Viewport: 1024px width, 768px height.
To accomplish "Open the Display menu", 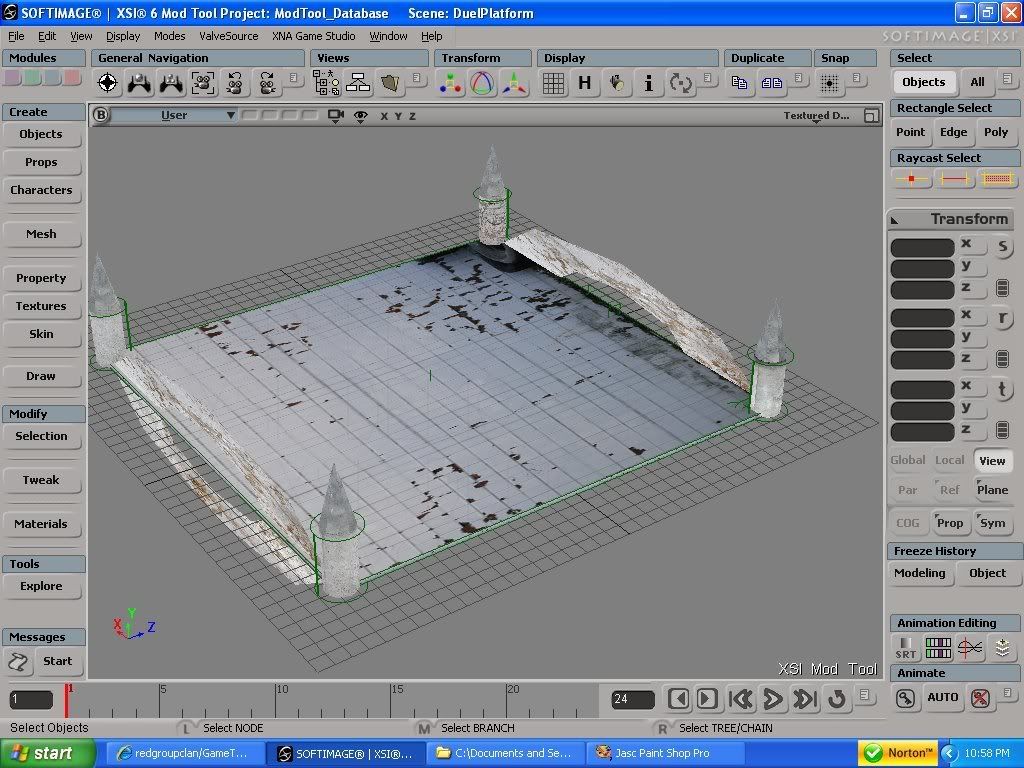I will (123, 36).
